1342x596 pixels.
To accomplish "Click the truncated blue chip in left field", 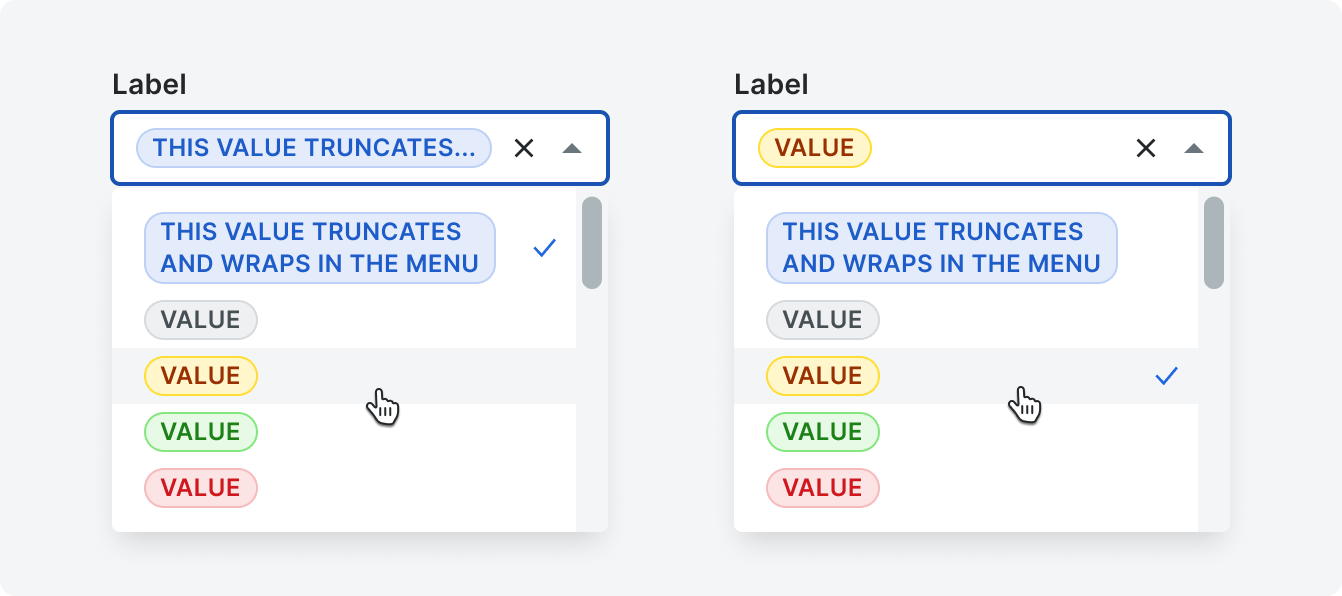I will (x=314, y=148).
